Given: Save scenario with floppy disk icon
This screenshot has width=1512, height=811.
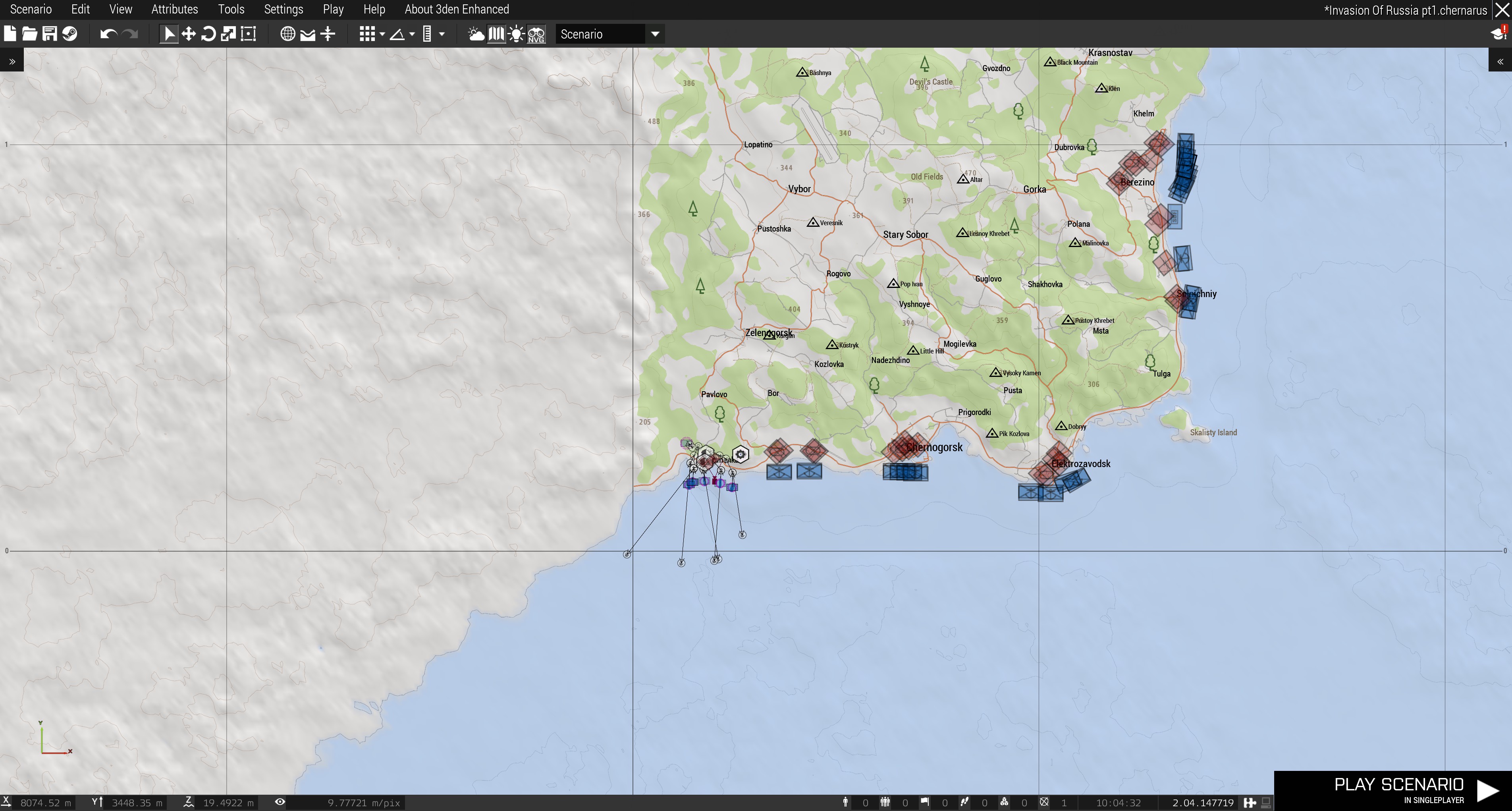Looking at the screenshot, I should tap(49, 34).
